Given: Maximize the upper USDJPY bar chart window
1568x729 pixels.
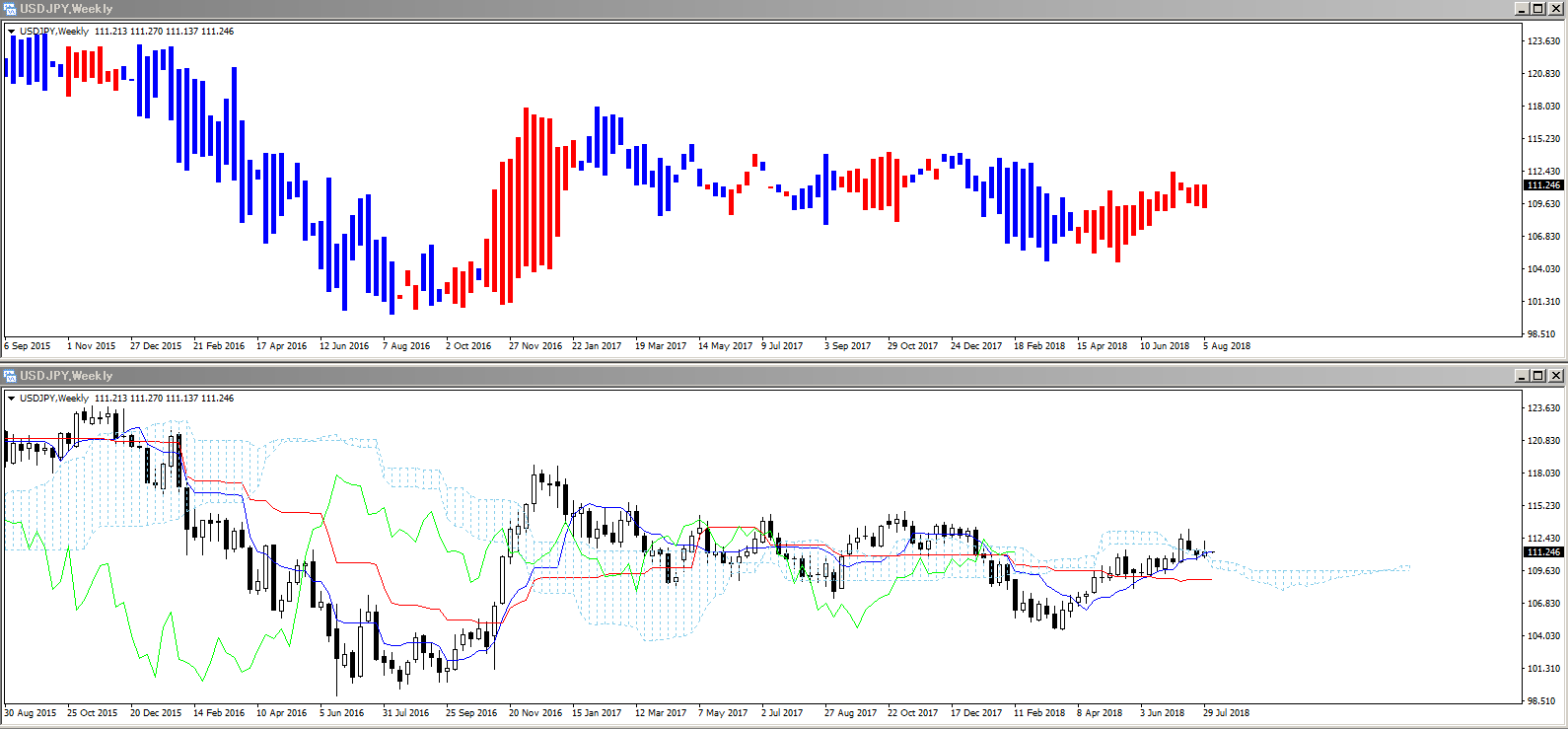Looking at the screenshot, I should (1538, 9).
